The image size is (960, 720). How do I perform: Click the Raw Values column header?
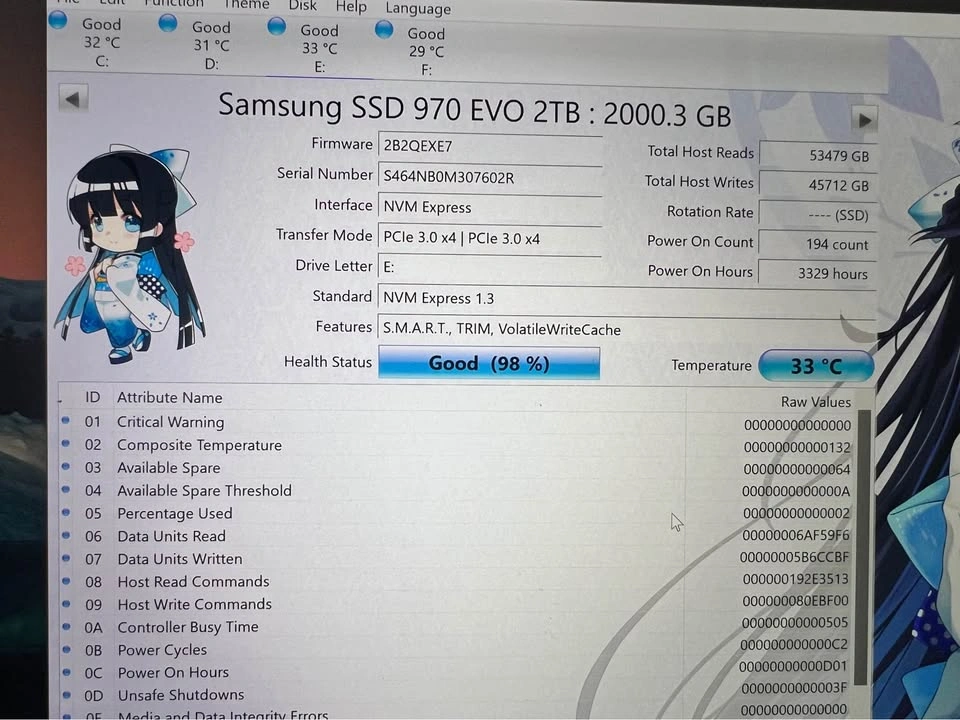[816, 402]
